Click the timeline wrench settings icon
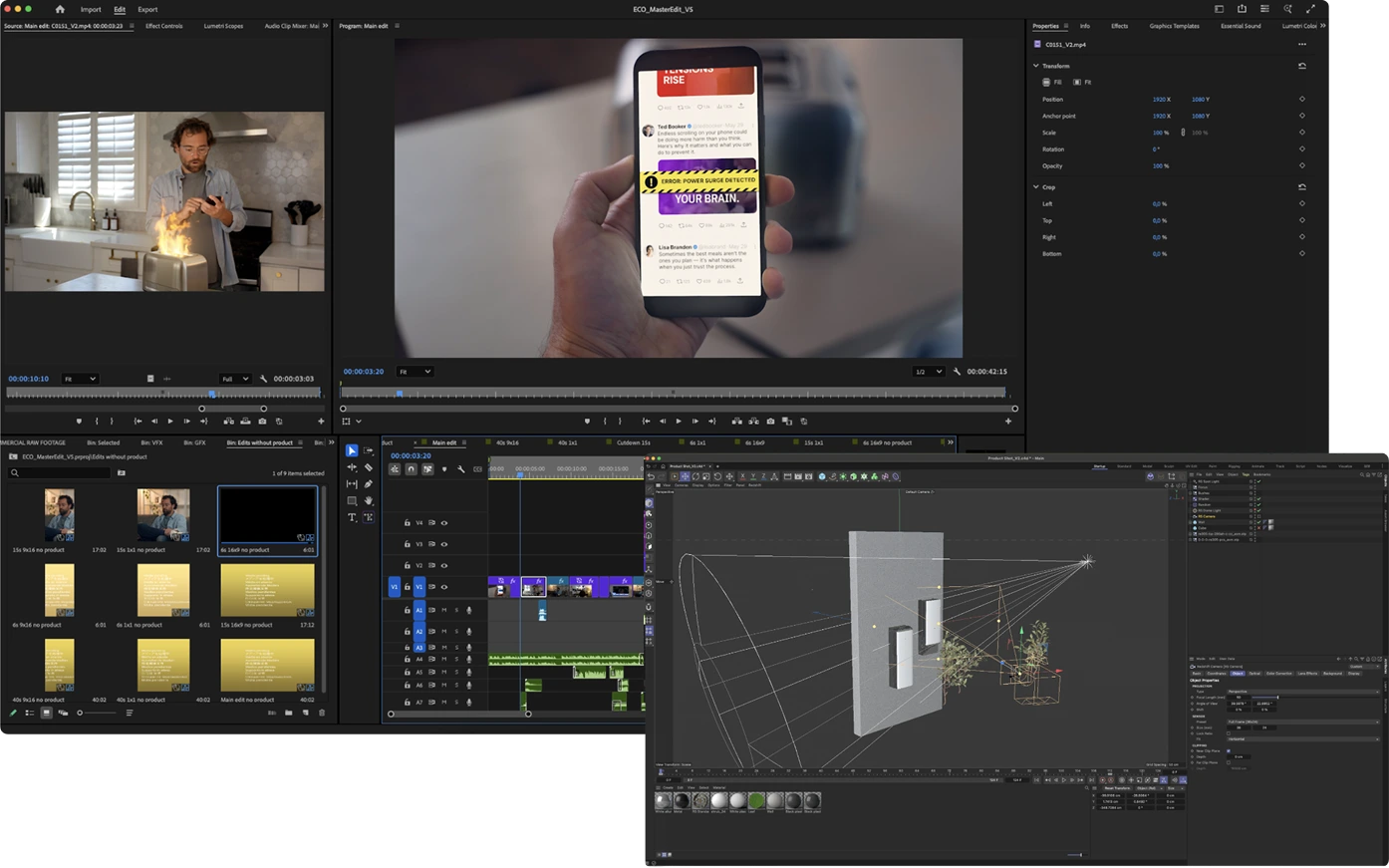This screenshot has width=1389, height=868. coord(460,469)
